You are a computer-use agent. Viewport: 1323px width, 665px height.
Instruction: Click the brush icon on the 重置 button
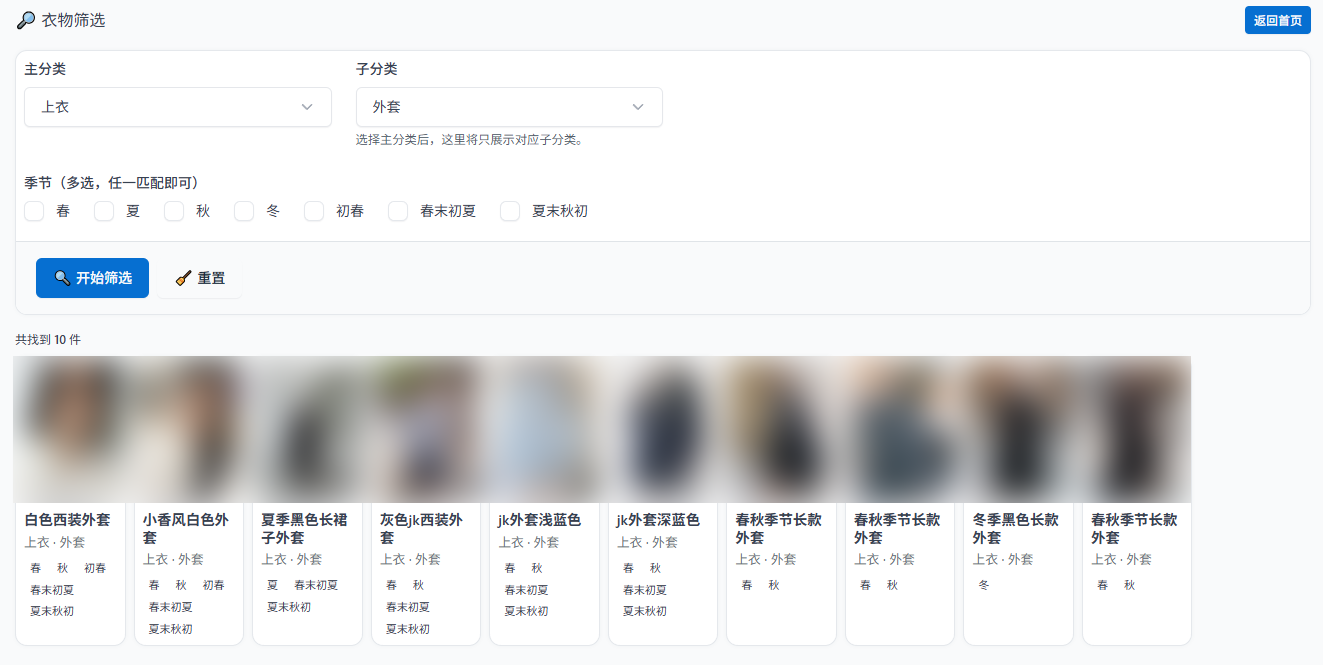(x=182, y=278)
